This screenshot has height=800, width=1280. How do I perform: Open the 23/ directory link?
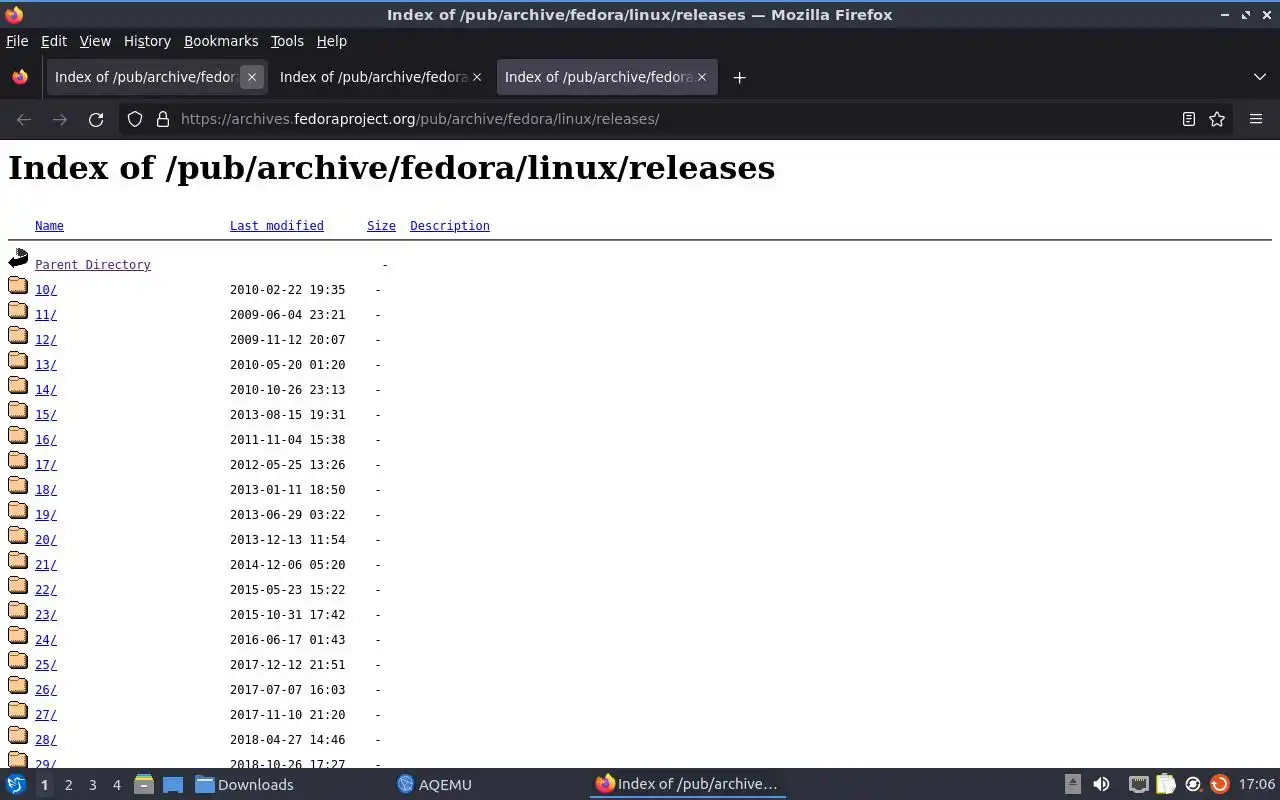[46, 615]
